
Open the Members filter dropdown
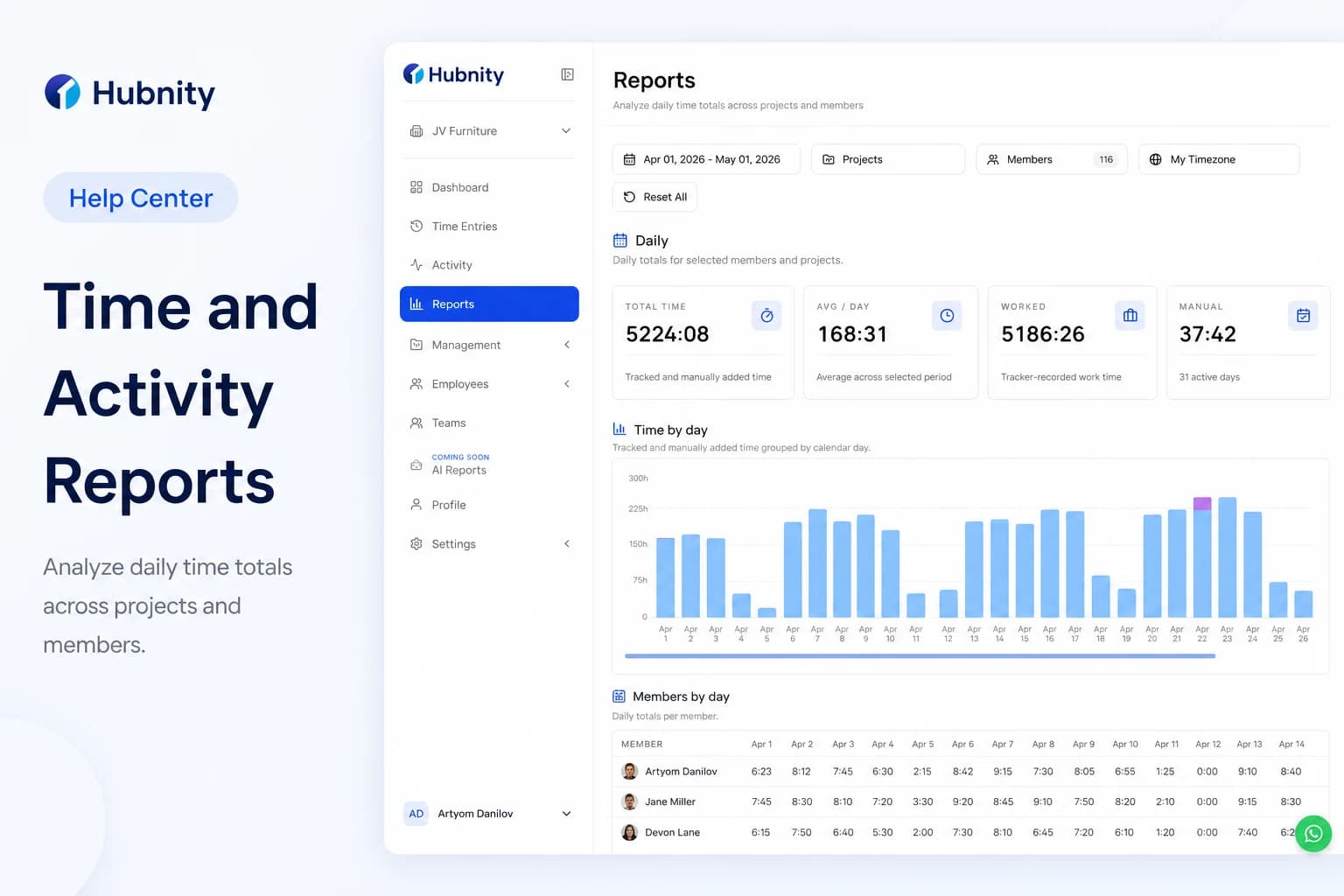pyautogui.click(x=1052, y=159)
